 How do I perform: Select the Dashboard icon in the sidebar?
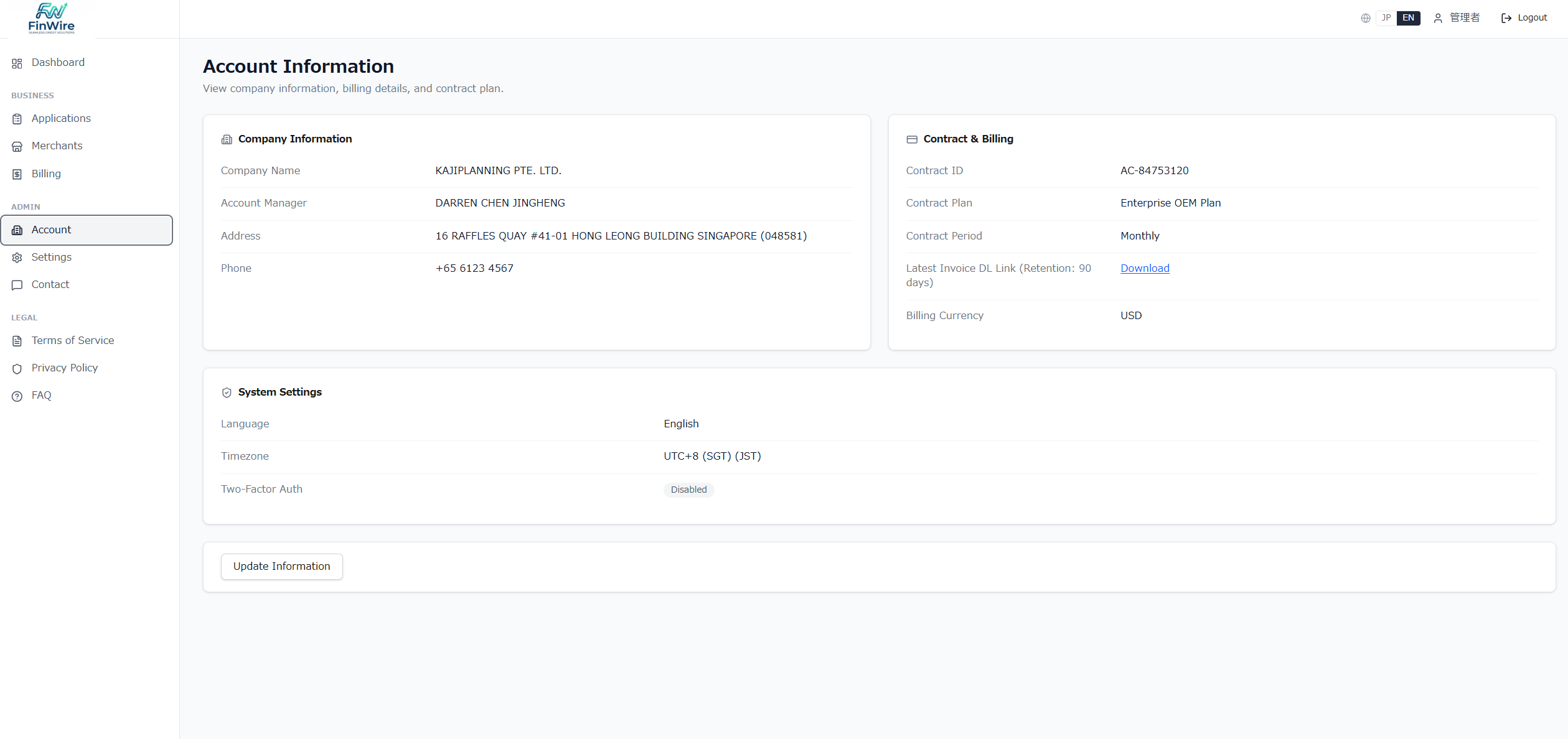tap(17, 63)
